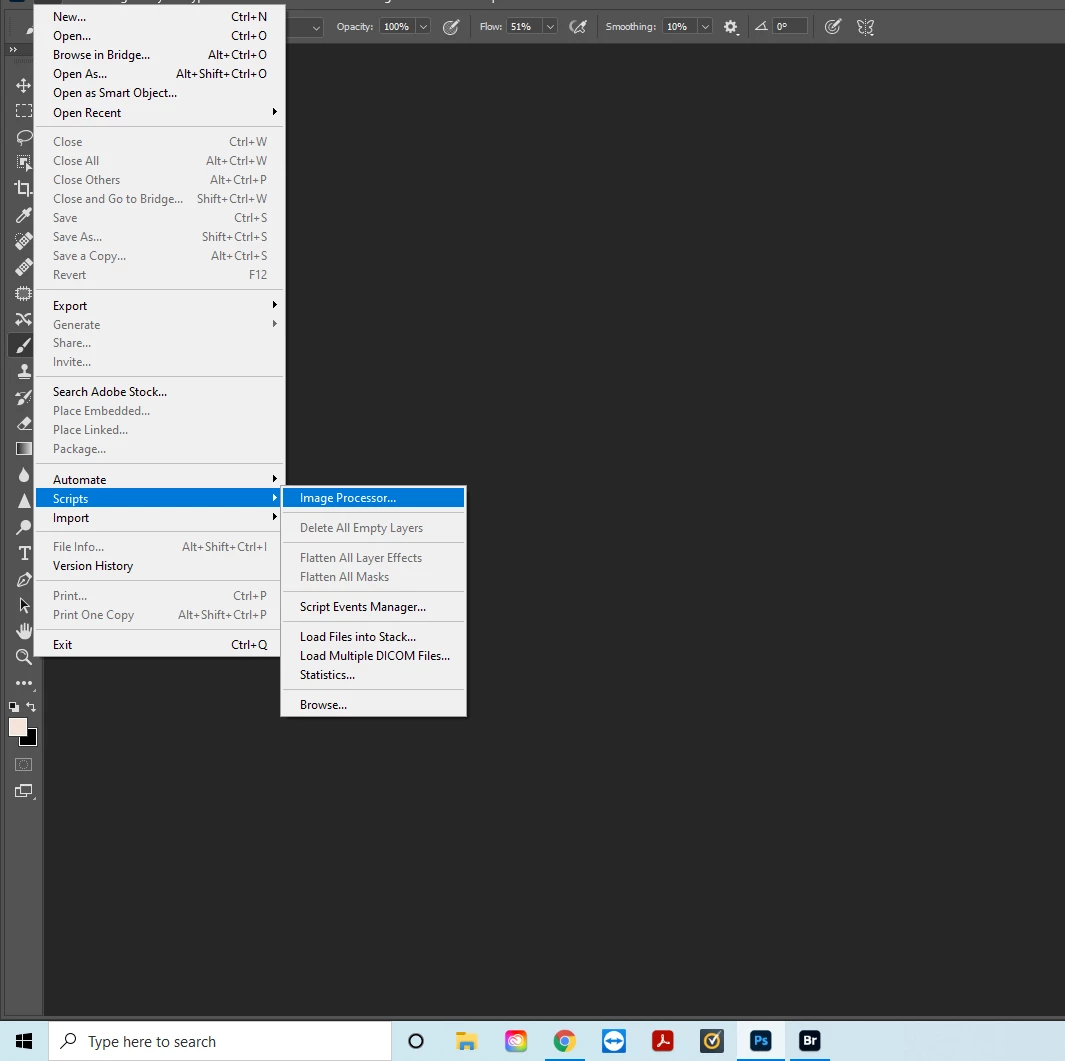Screen dimensions: 1065x1061
Task: Select the Rectangular Marquee tool
Action: (x=23, y=111)
